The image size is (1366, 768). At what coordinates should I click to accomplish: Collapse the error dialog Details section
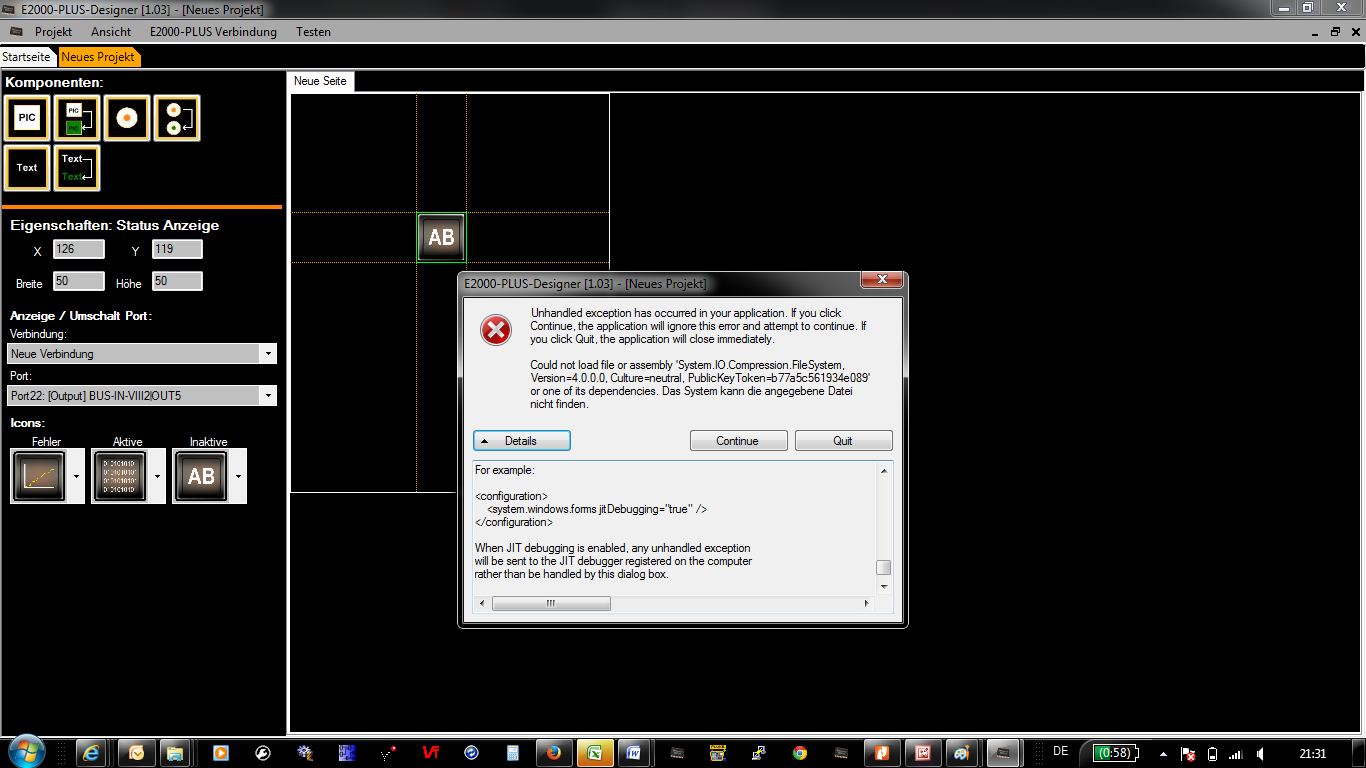(521, 441)
